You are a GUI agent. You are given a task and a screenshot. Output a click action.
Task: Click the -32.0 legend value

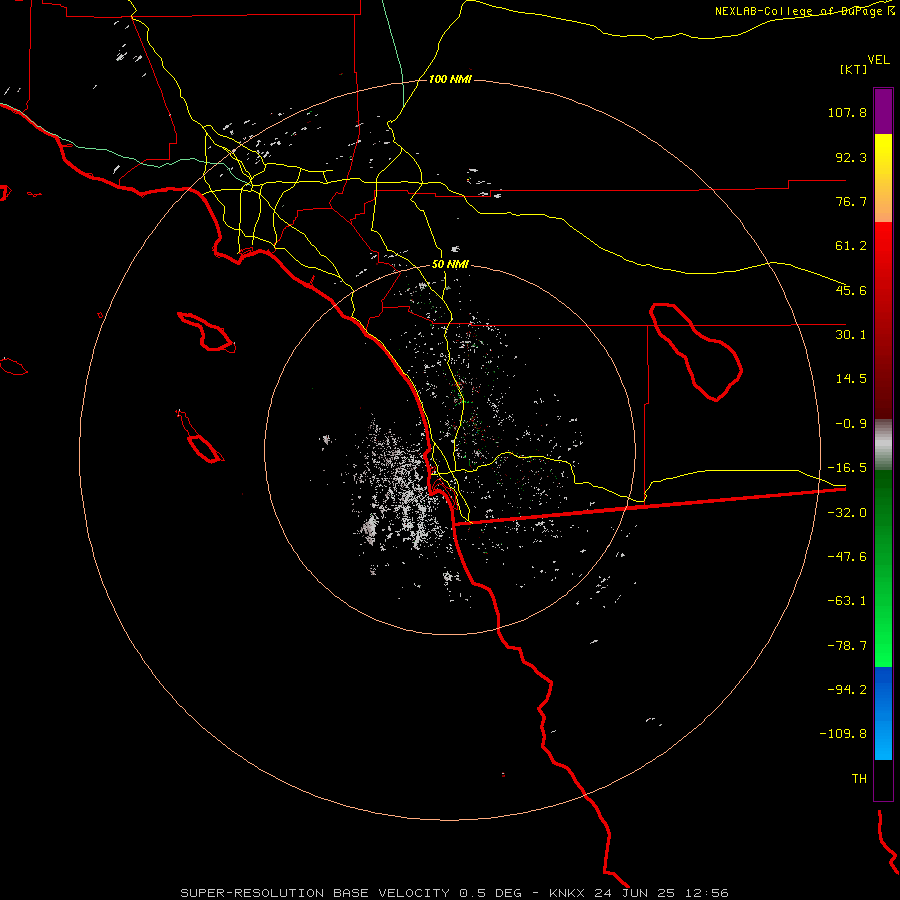click(847, 513)
